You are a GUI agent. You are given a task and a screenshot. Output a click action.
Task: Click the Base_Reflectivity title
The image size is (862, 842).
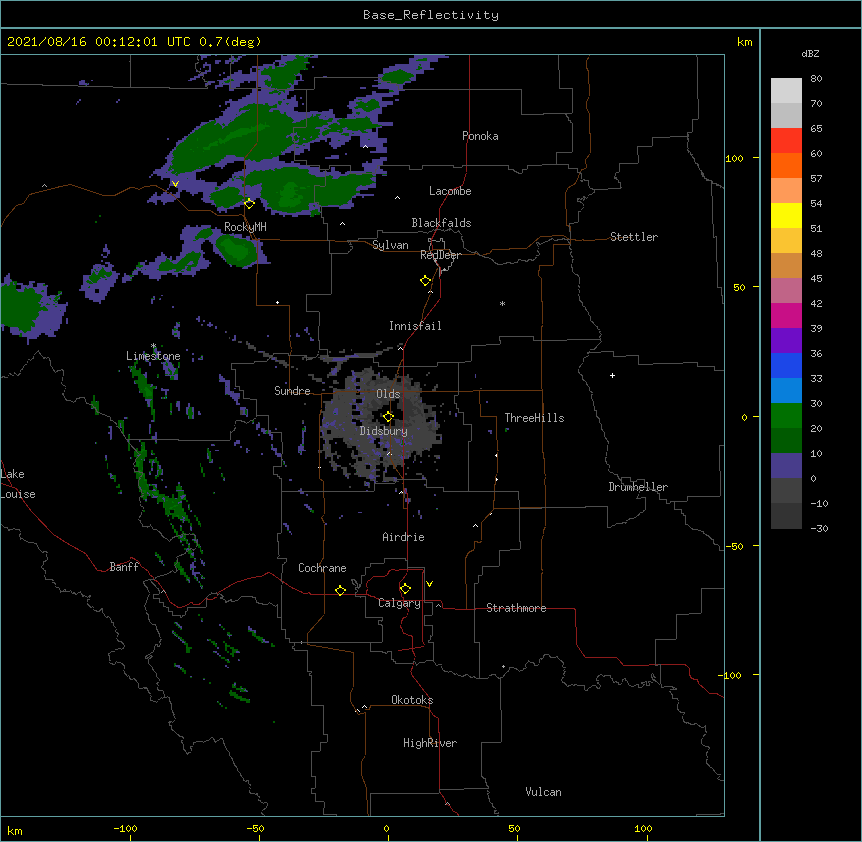[x=431, y=15]
